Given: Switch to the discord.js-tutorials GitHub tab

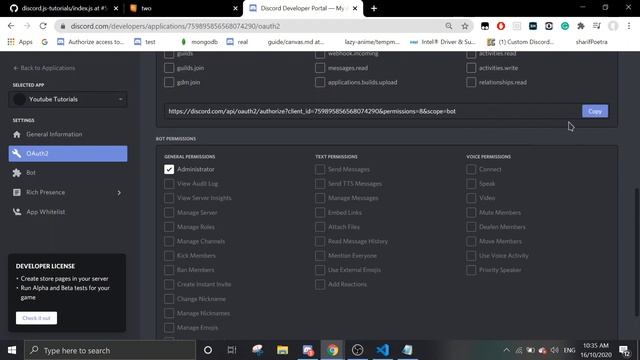Looking at the screenshot, I should (64, 8).
